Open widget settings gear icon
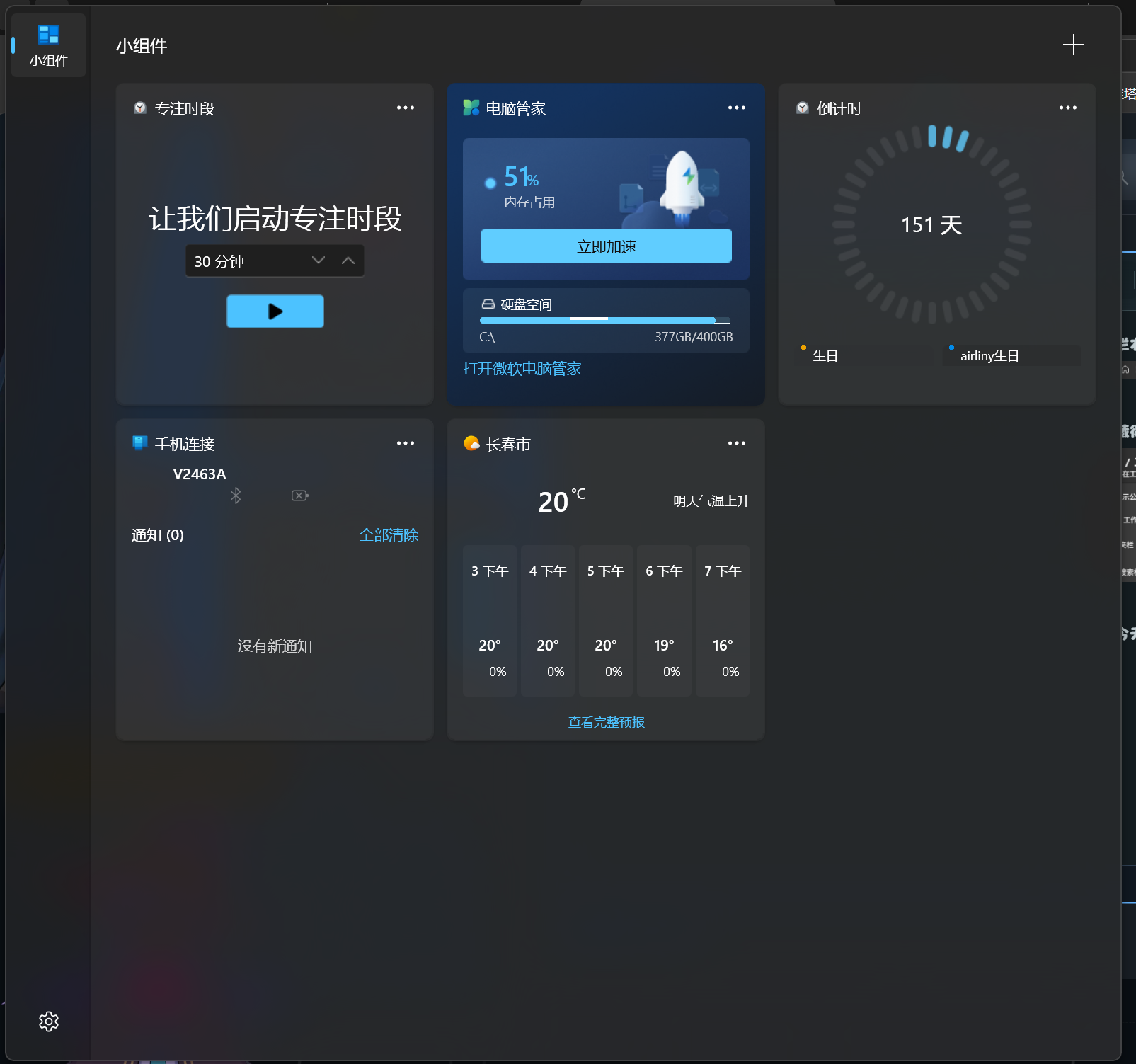The height and width of the screenshot is (1064, 1136). coord(49,1022)
